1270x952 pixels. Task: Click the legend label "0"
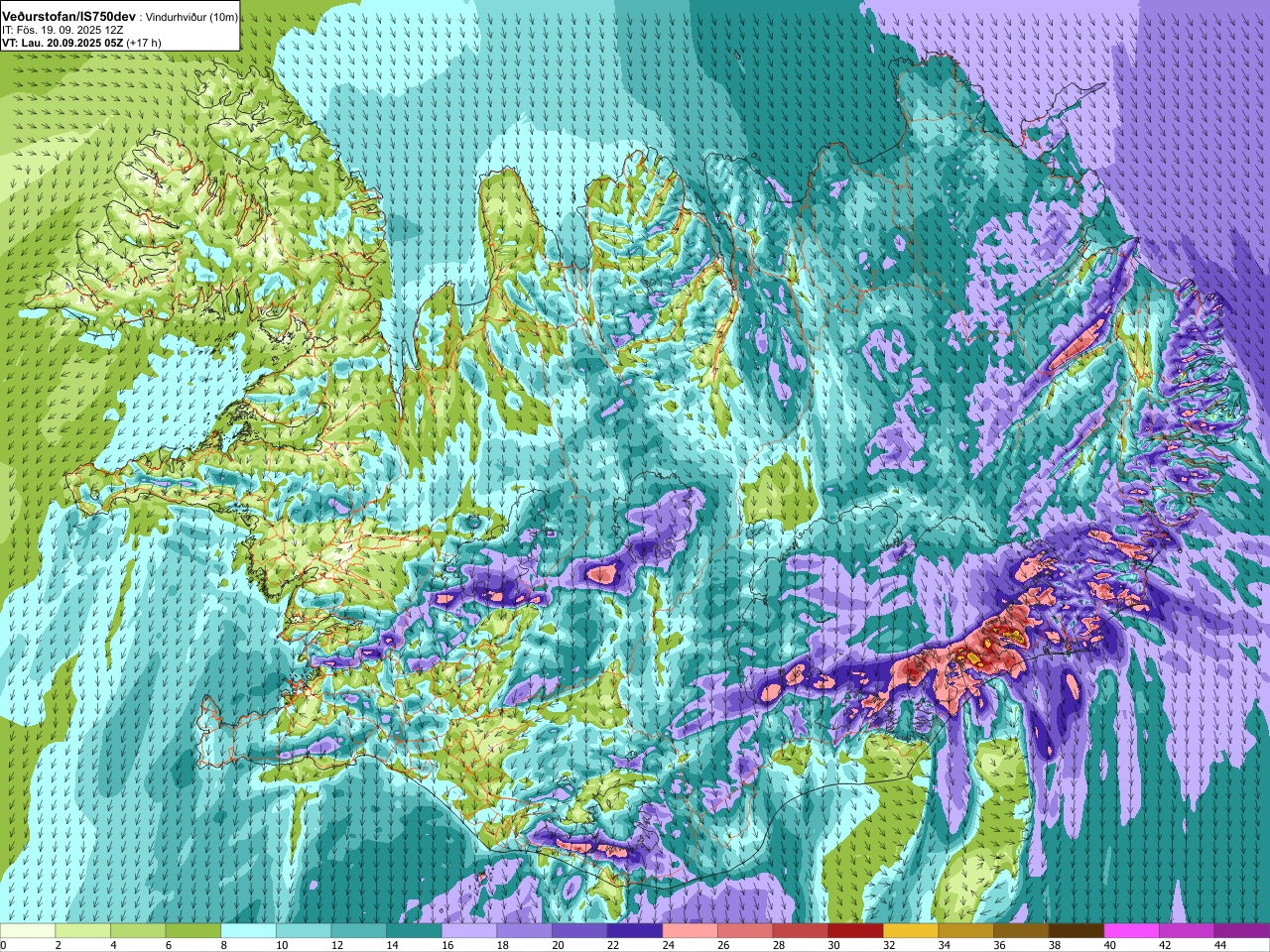click(4, 946)
